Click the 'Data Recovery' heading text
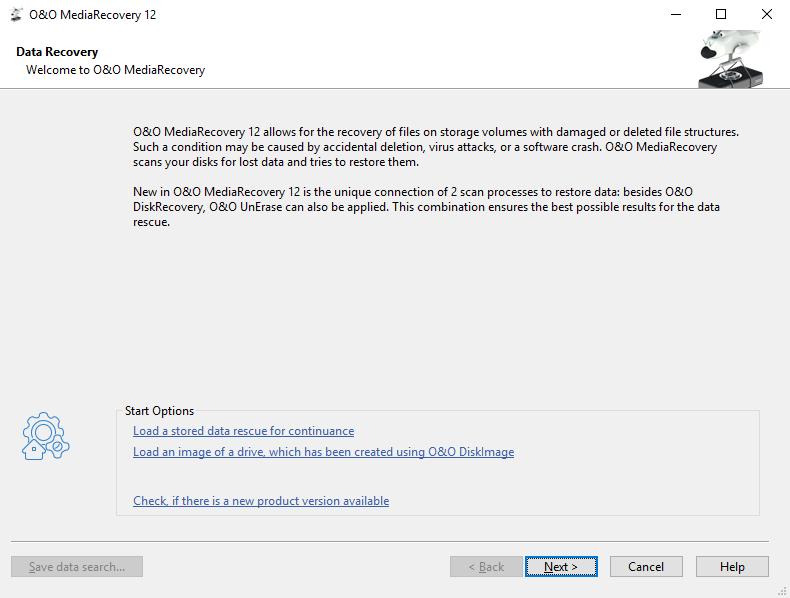 coord(57,52)
